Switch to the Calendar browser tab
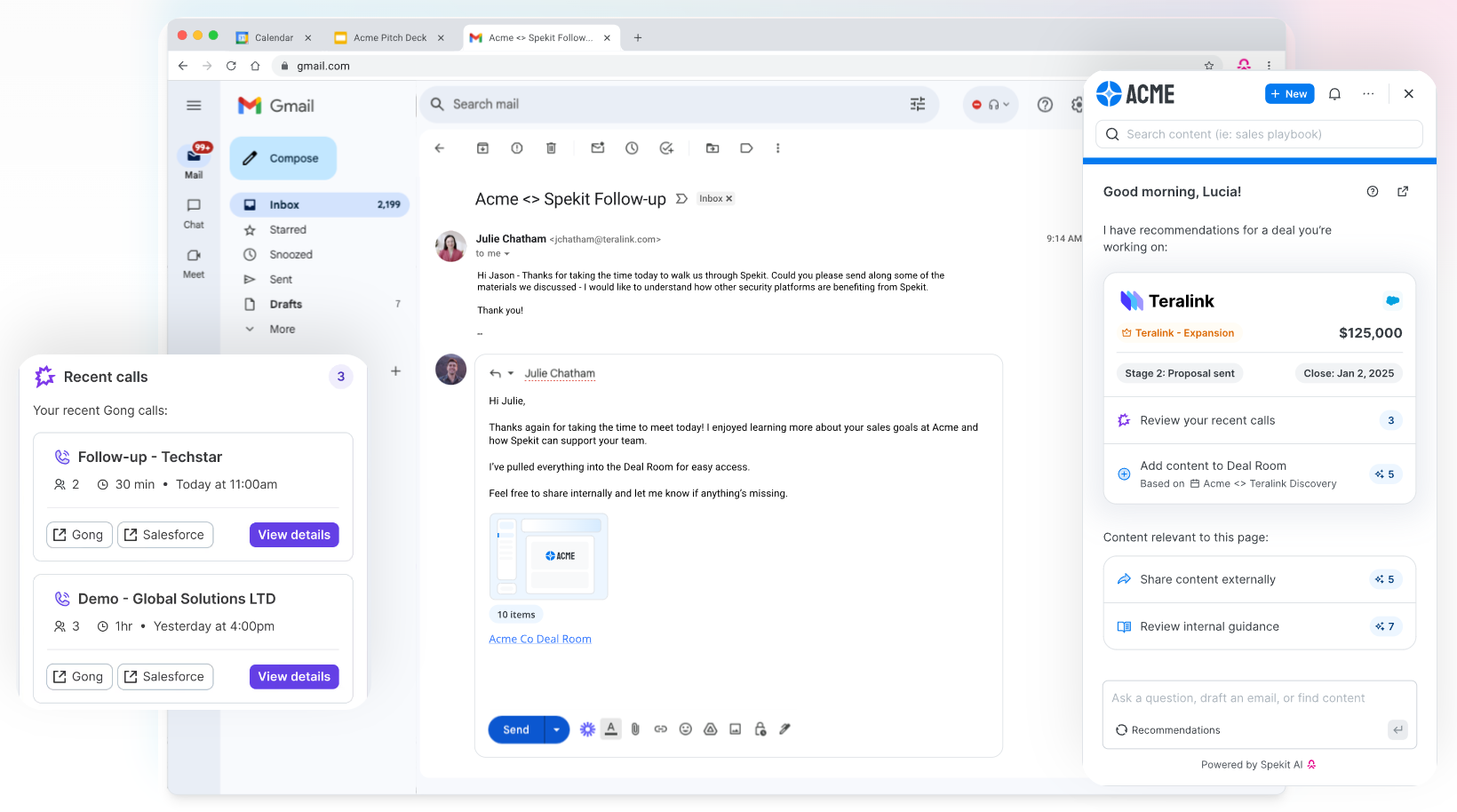This screenshot has height=812, width=1457. 274,37
